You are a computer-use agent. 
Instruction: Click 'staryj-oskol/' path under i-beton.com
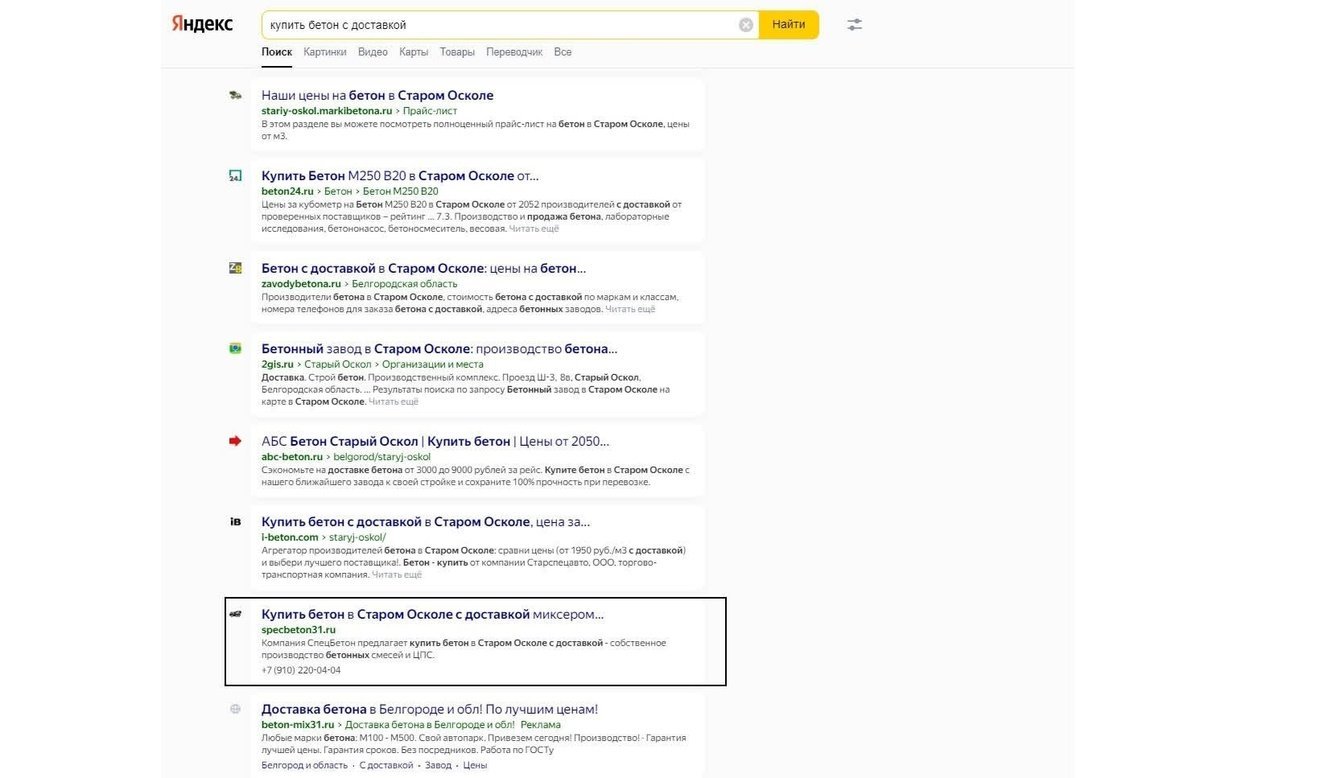point(357,537)
